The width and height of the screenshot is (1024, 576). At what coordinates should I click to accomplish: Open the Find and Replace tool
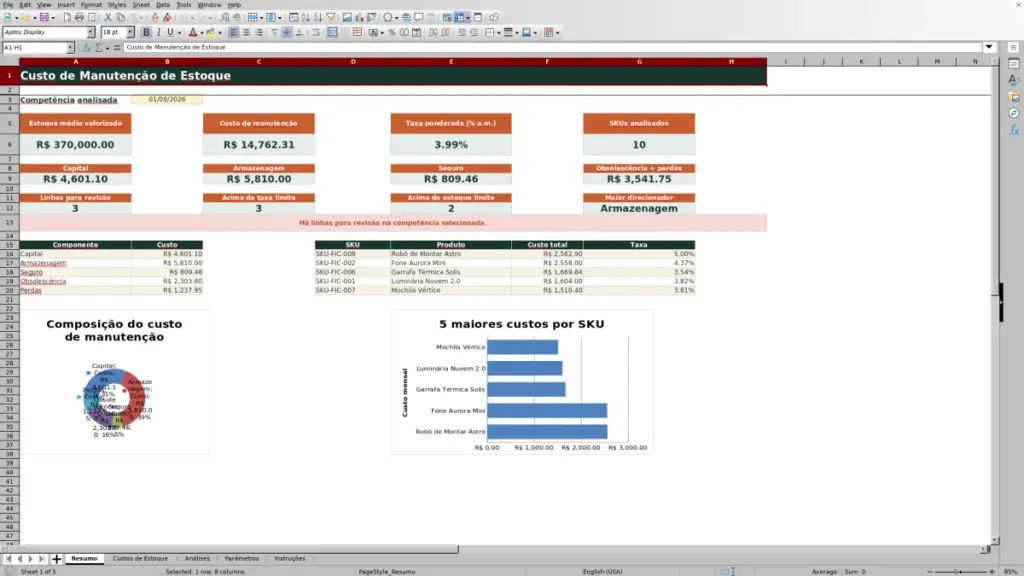tap(225, 18)
